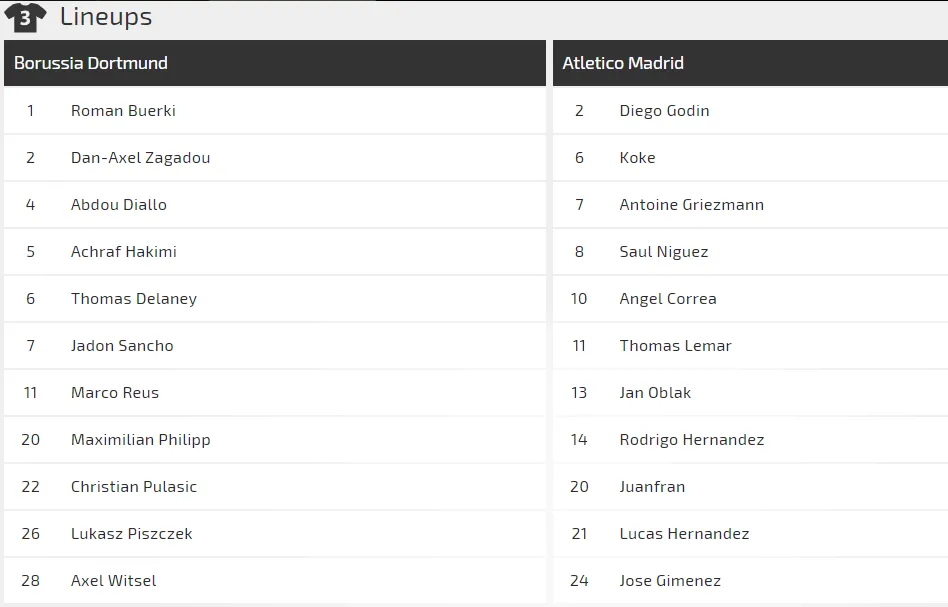The image size is (948, 607).
Task: Click the Lineups section heading
Action: point(106,17)
